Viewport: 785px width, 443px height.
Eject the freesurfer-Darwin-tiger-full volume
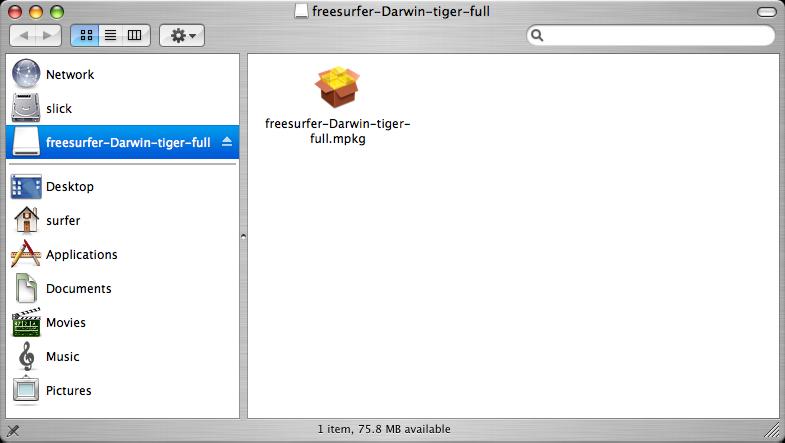(x=227, y=142)
